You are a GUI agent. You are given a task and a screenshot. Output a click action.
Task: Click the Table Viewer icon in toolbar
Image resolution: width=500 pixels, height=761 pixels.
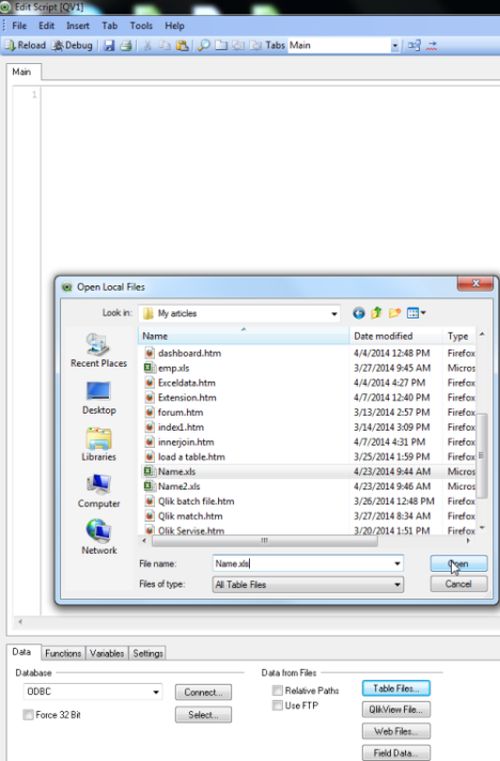414,45
